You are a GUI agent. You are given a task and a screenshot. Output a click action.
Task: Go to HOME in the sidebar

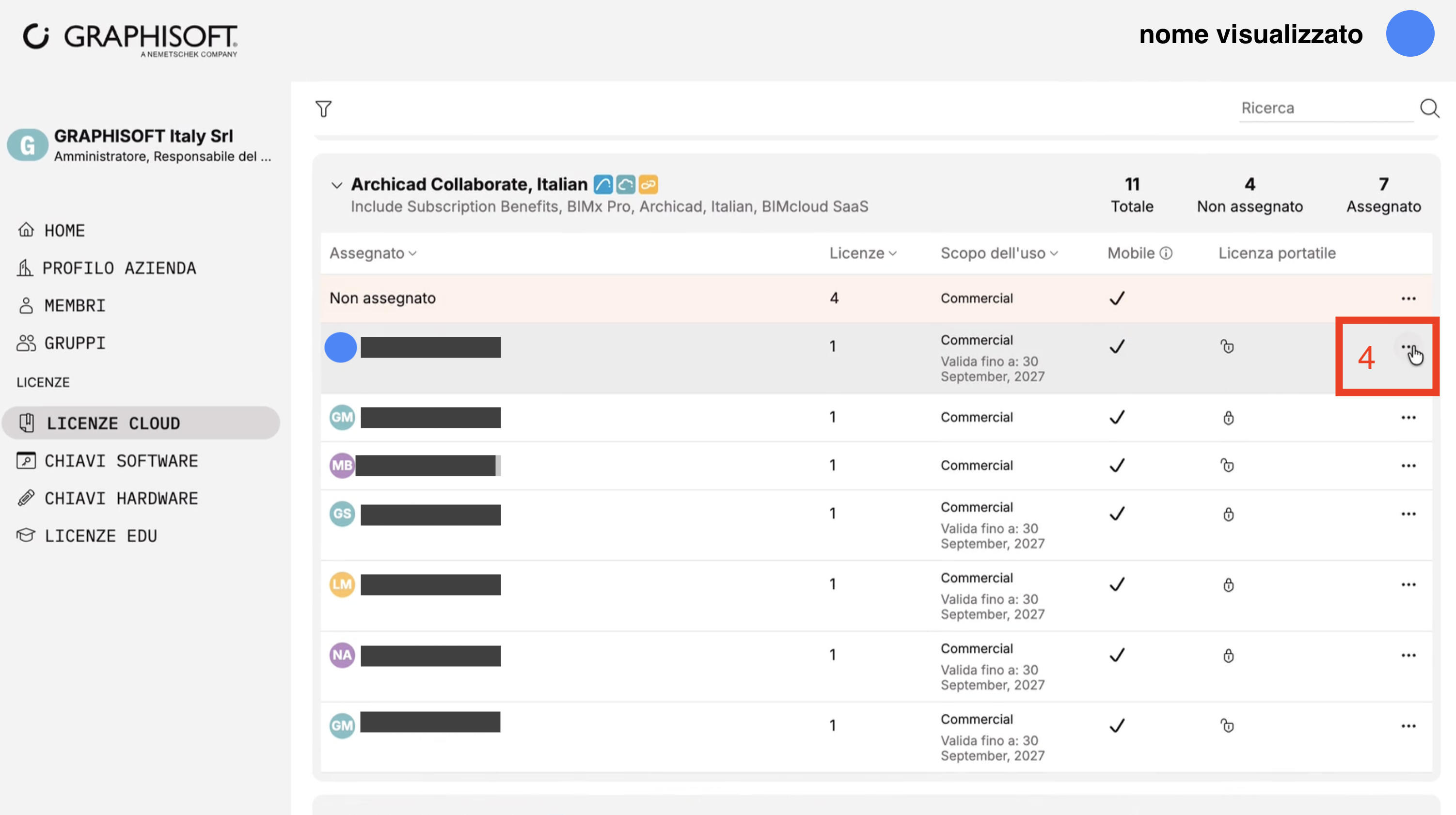[x=52, y=231]
